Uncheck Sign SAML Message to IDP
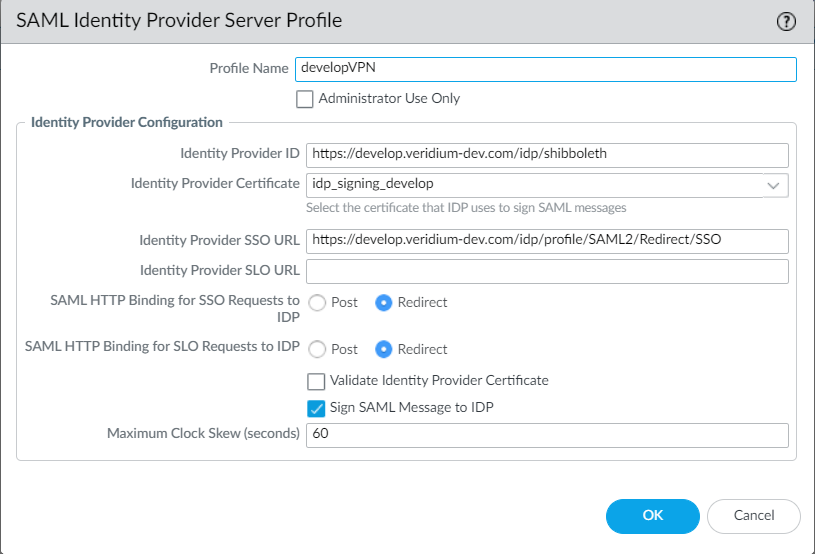The width and height of the screenshot is (815, 554). 316,408
